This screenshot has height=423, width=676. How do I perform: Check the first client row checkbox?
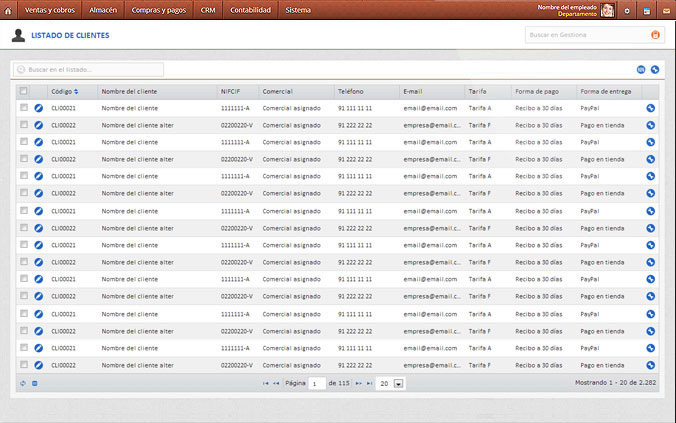point(23,108)
